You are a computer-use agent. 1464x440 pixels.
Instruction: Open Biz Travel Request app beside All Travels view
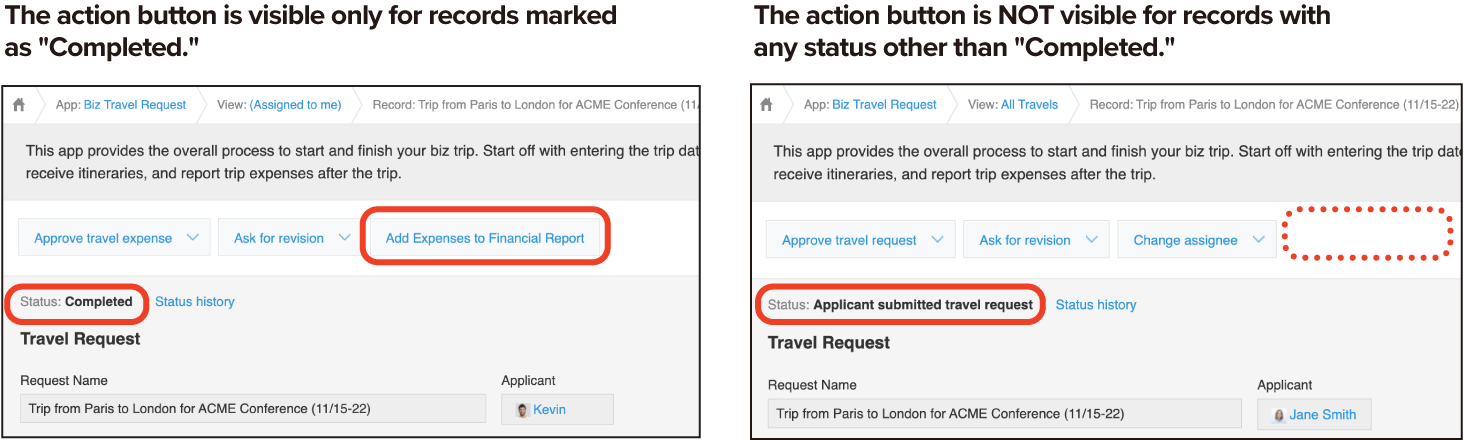point(884,104)
